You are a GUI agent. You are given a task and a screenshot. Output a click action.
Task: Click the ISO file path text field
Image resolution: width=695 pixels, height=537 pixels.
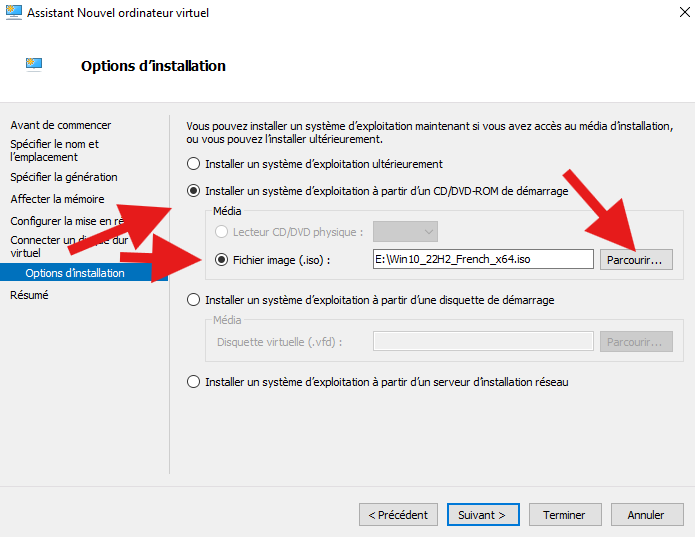482,259
